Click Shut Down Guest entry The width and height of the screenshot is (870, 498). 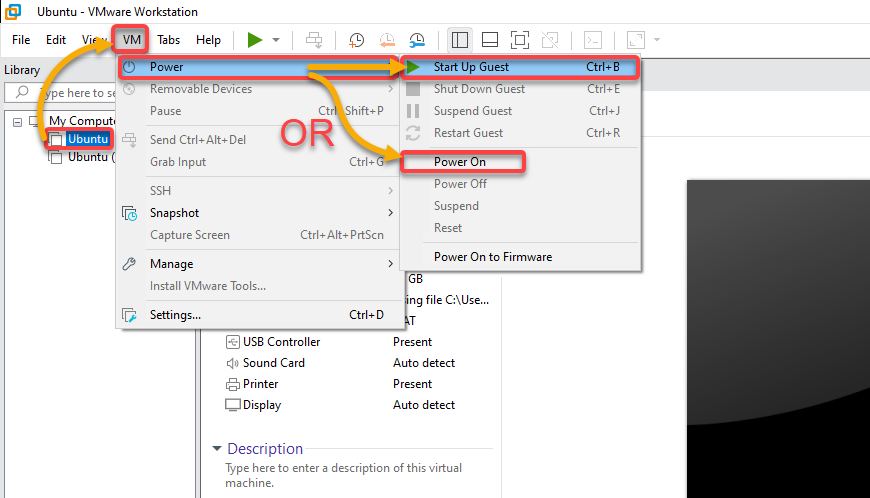click(520, 89)
